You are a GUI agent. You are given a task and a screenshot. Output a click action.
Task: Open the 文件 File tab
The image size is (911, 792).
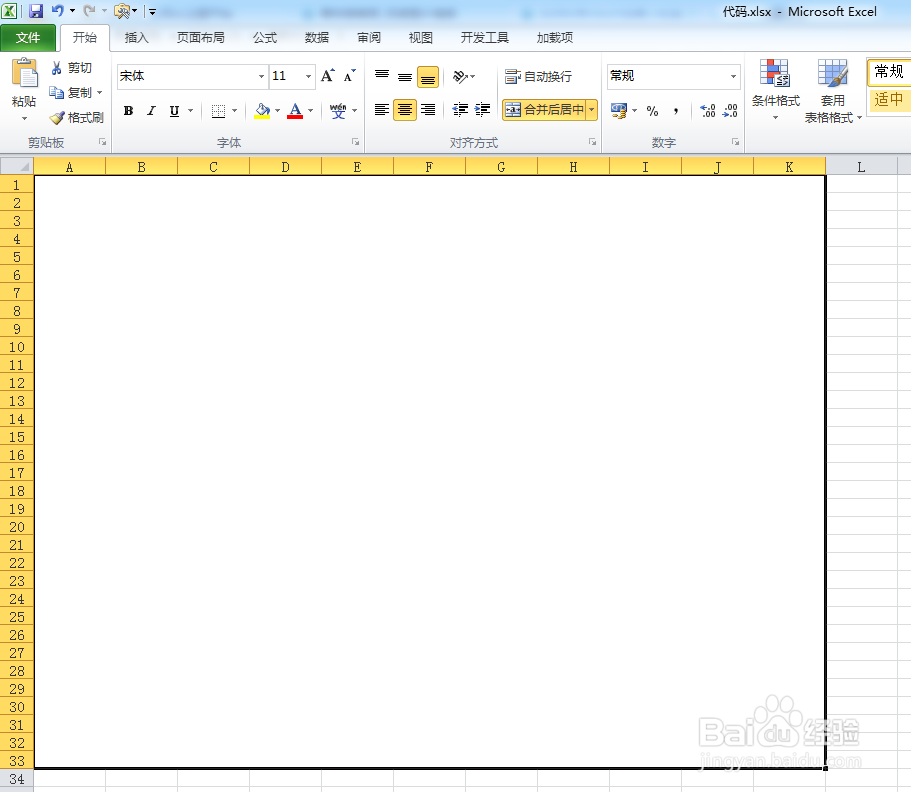(28, 38)
